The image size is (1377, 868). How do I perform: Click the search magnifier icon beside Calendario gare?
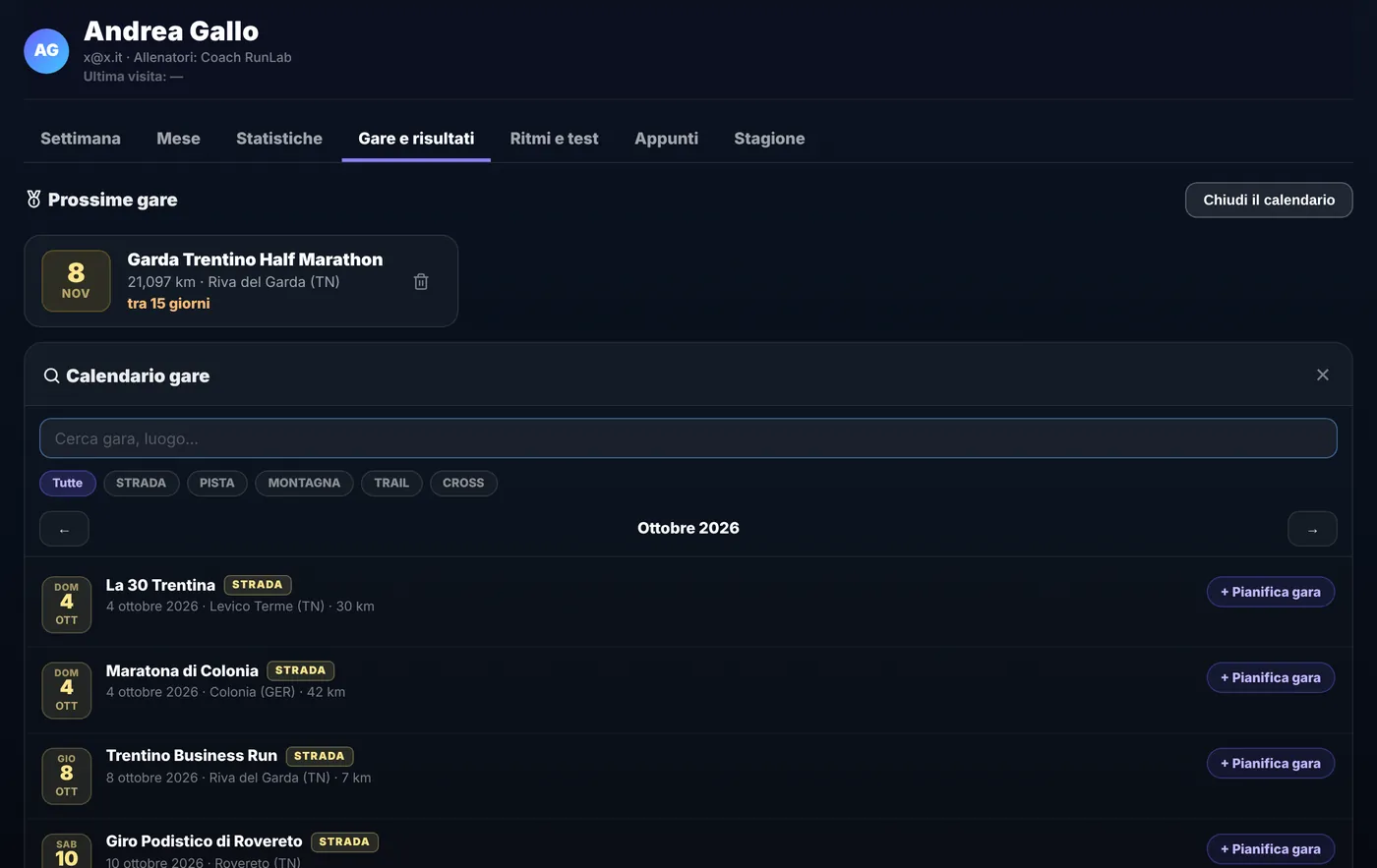coord(51,376)
